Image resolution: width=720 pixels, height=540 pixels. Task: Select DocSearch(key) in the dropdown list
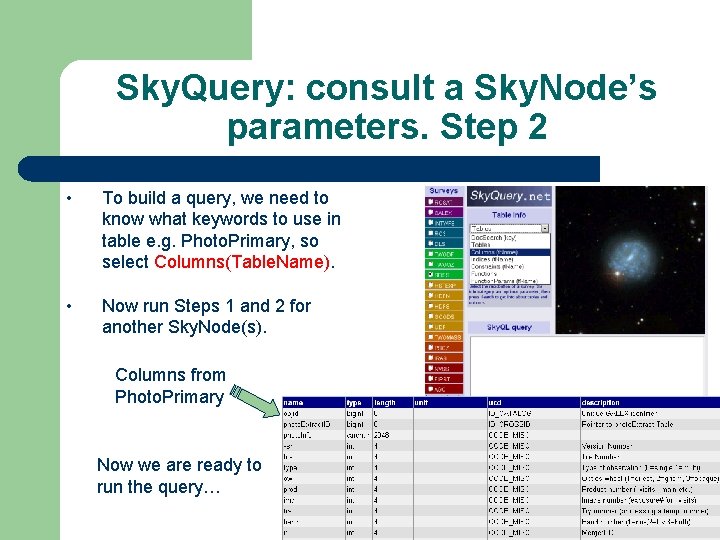[x=510, y=238]
